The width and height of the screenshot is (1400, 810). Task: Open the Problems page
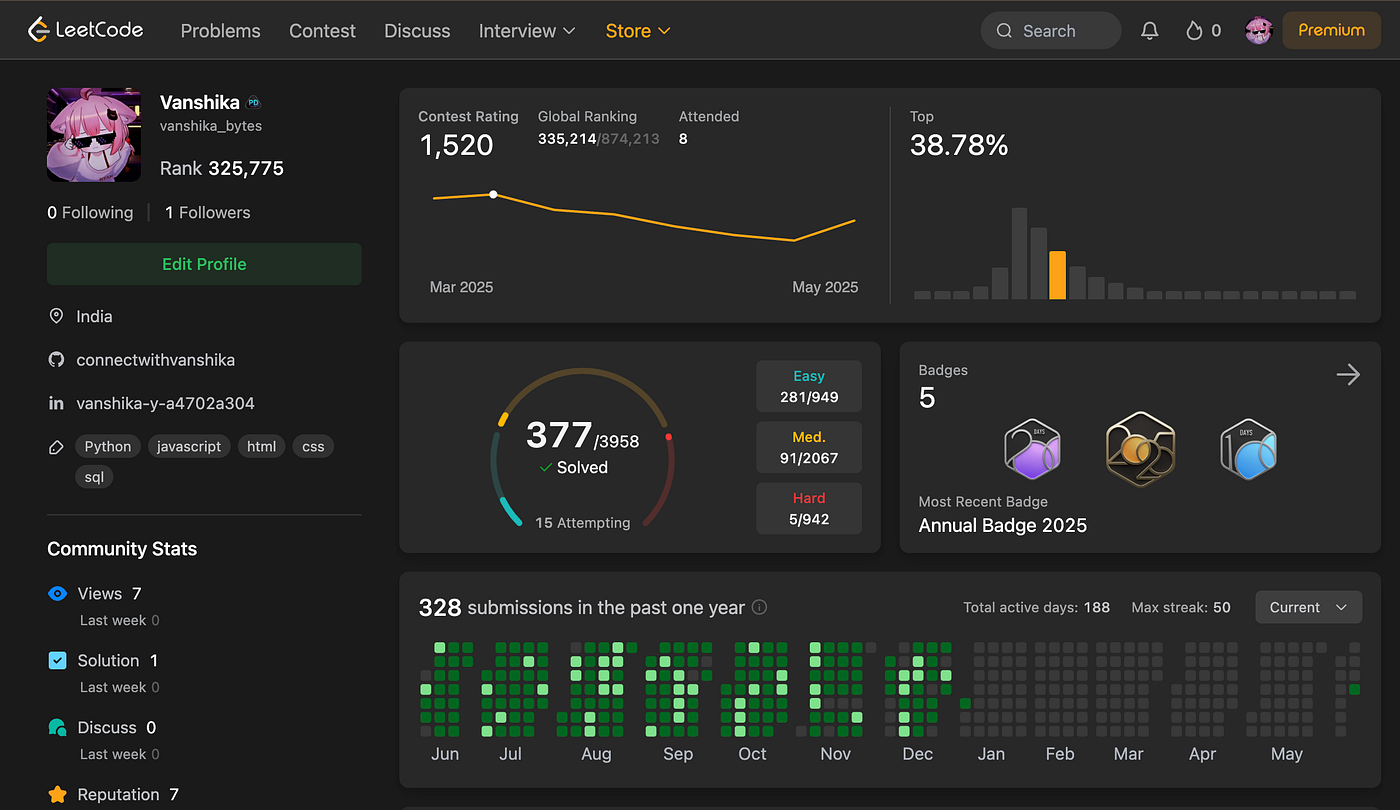[x=220, y=31]
